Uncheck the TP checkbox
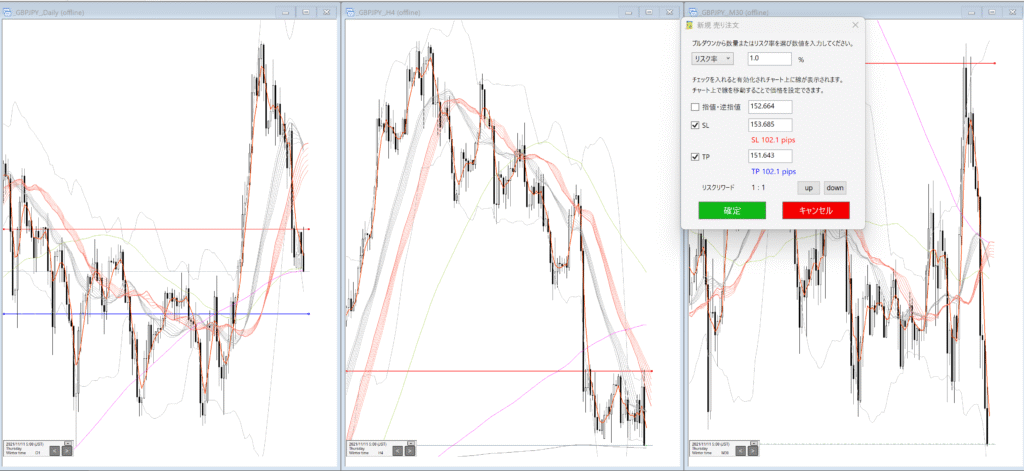Screen dimensions: 1024x471 coord(695,157)
